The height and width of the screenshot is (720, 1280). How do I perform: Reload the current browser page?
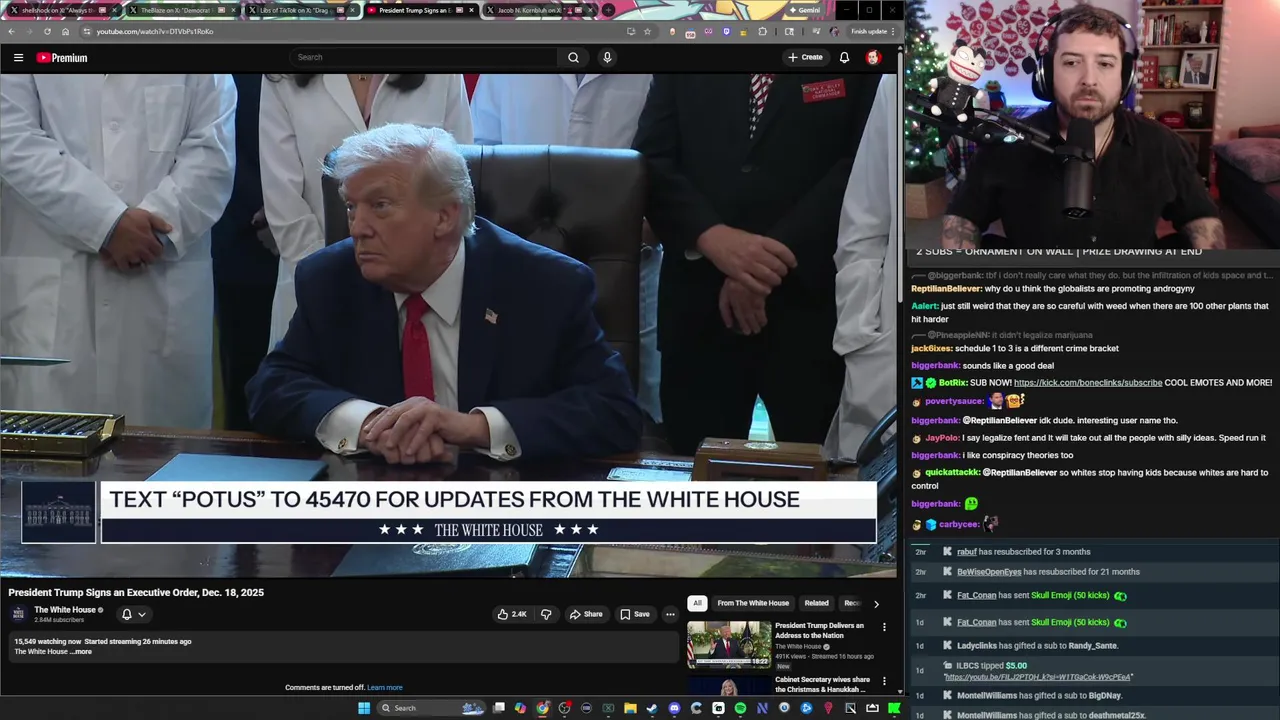click(x=47, y=31)
